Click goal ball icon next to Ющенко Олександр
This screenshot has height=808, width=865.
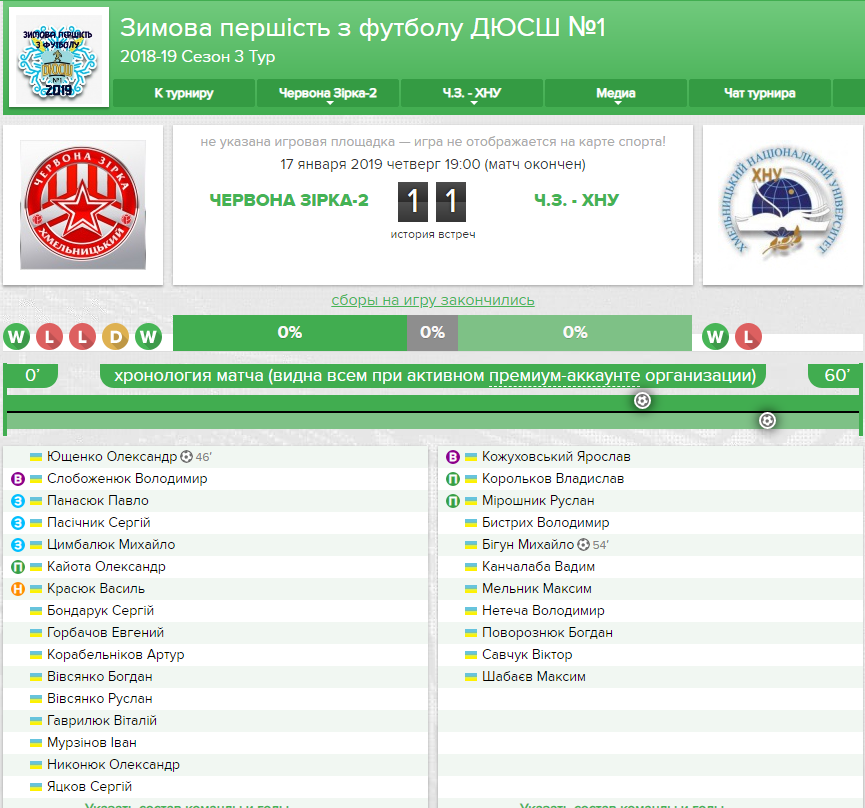tap(187, 457)
